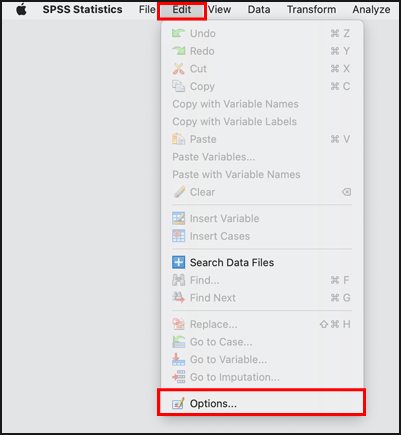Click the Search Data Files plus icon

(x=178, y=262)
